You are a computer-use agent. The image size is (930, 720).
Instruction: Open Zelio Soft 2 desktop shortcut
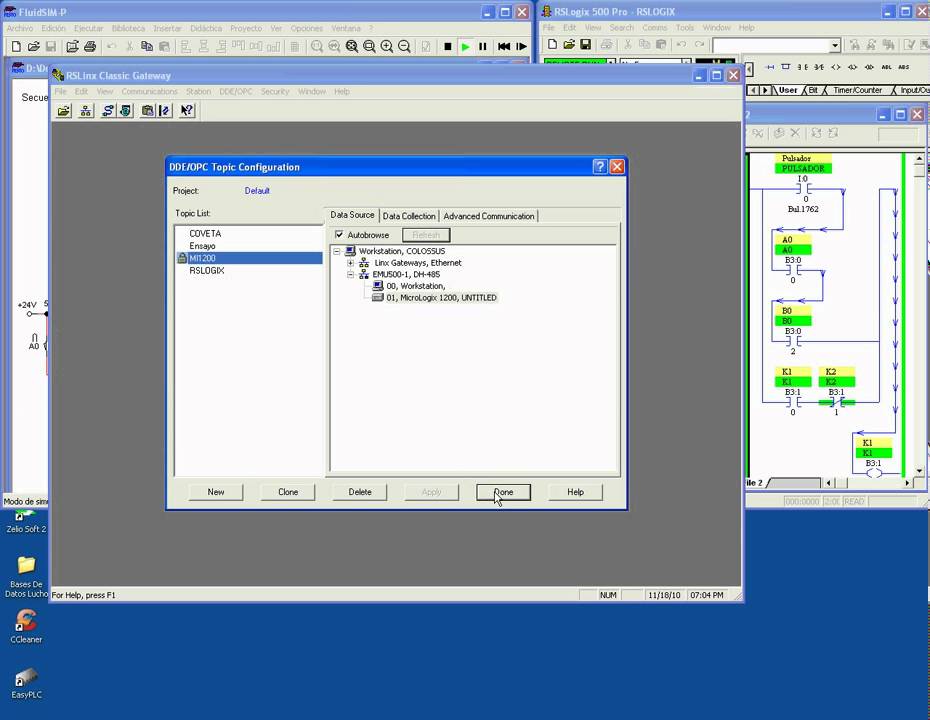[26, 523]
